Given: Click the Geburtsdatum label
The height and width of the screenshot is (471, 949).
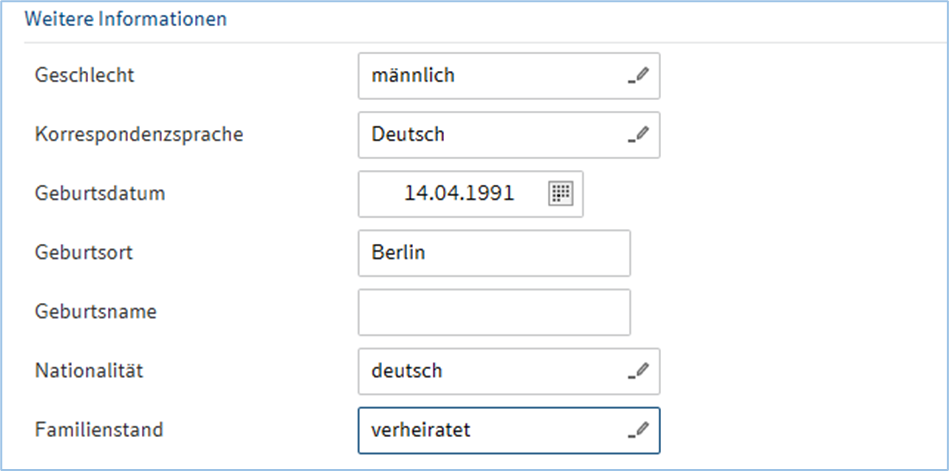Looking at the screenshot, I should pyautogui.click(x=100, y=193).
